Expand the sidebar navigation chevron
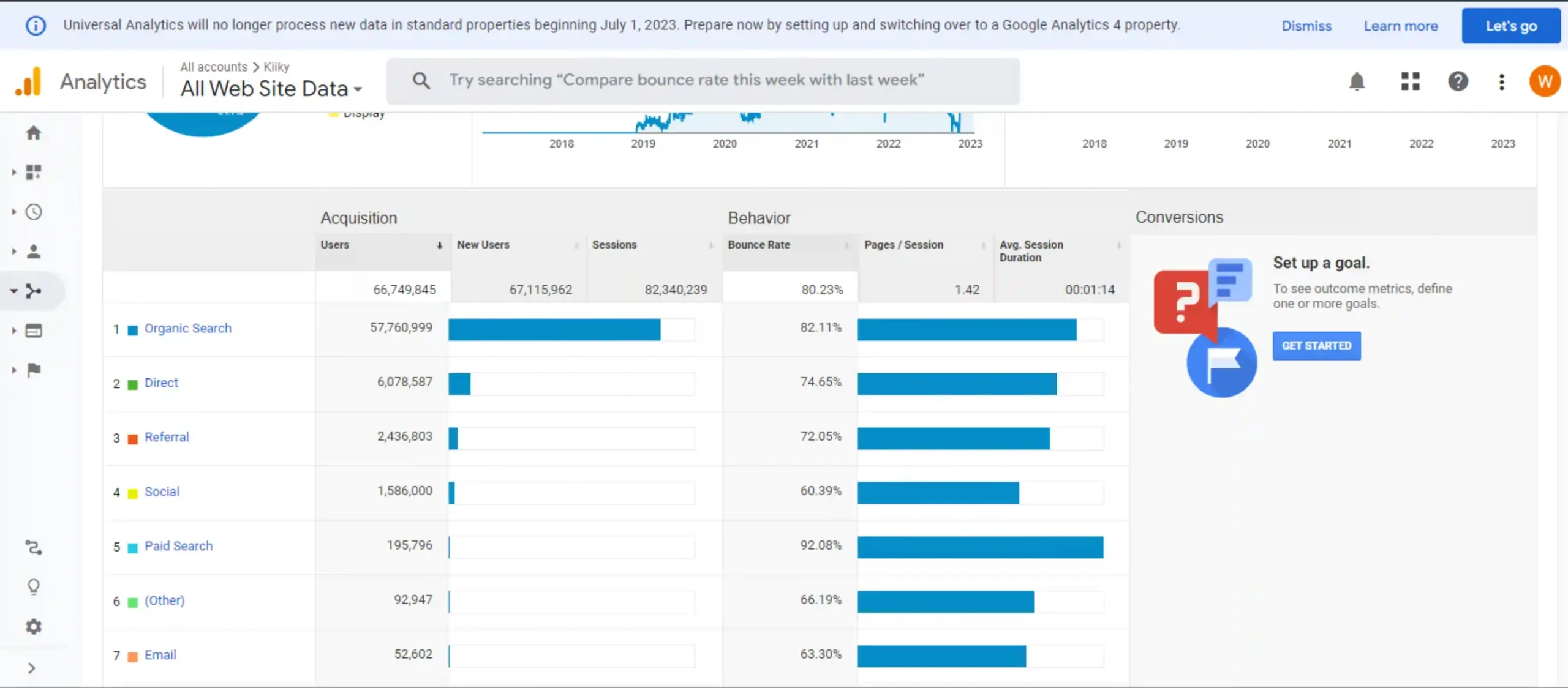 pyautogui.click(x=32, y=668)
